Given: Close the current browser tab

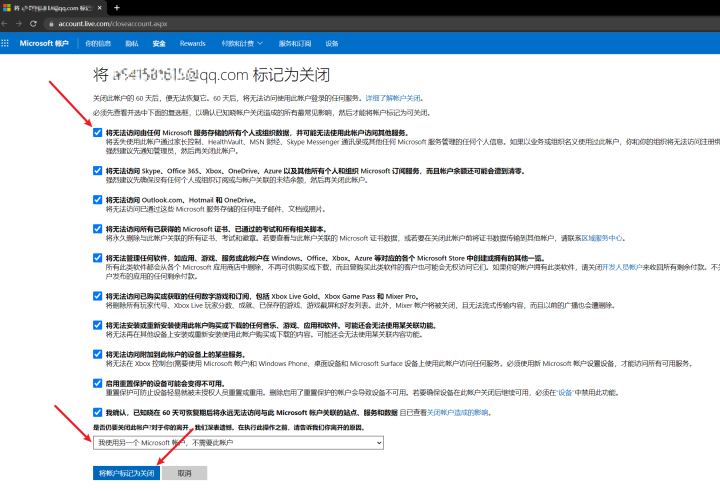Looking at the screenshot, I should click(100, 8).
